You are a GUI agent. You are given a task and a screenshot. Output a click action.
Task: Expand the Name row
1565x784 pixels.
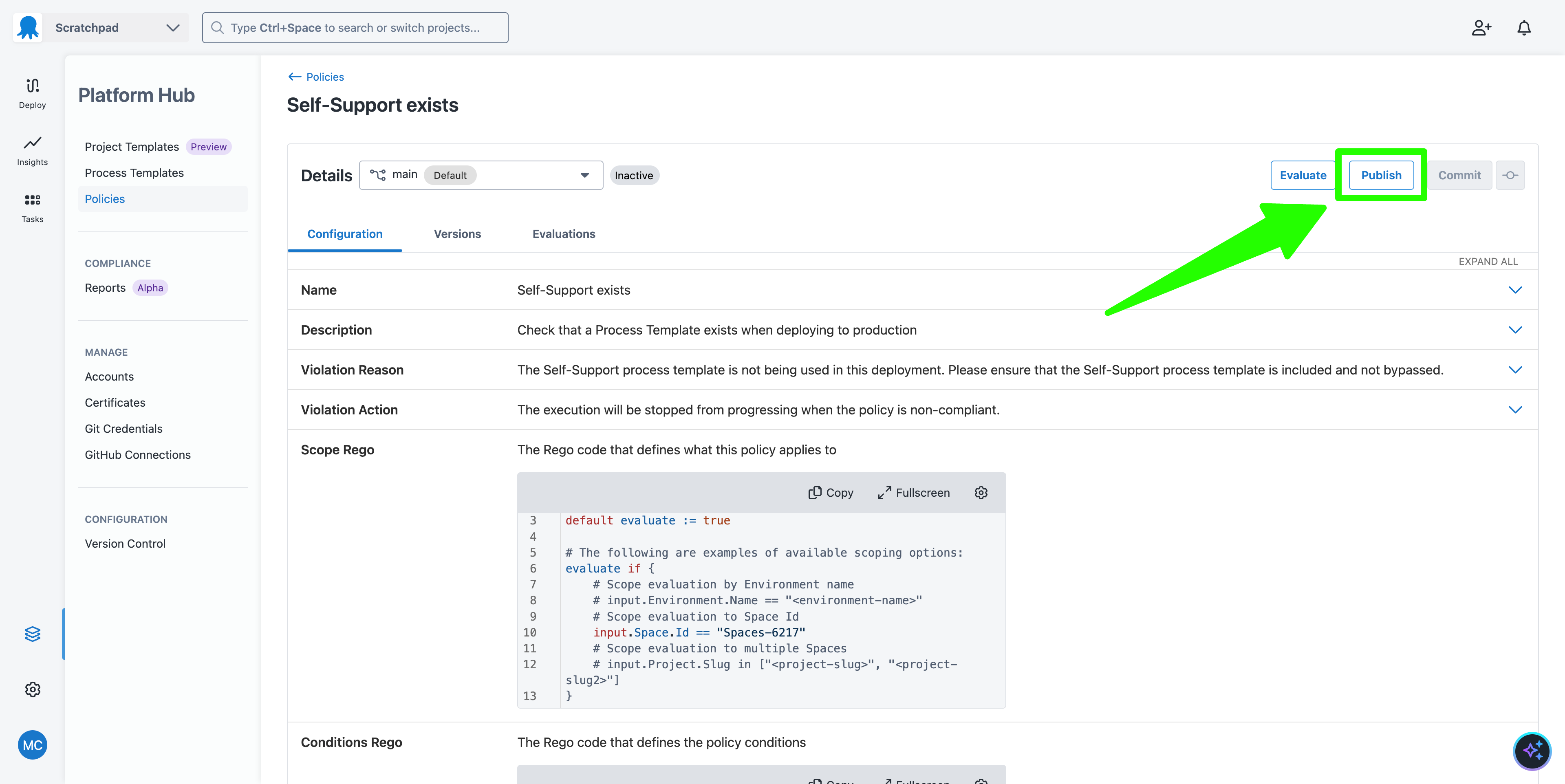tap(1515, 290)
